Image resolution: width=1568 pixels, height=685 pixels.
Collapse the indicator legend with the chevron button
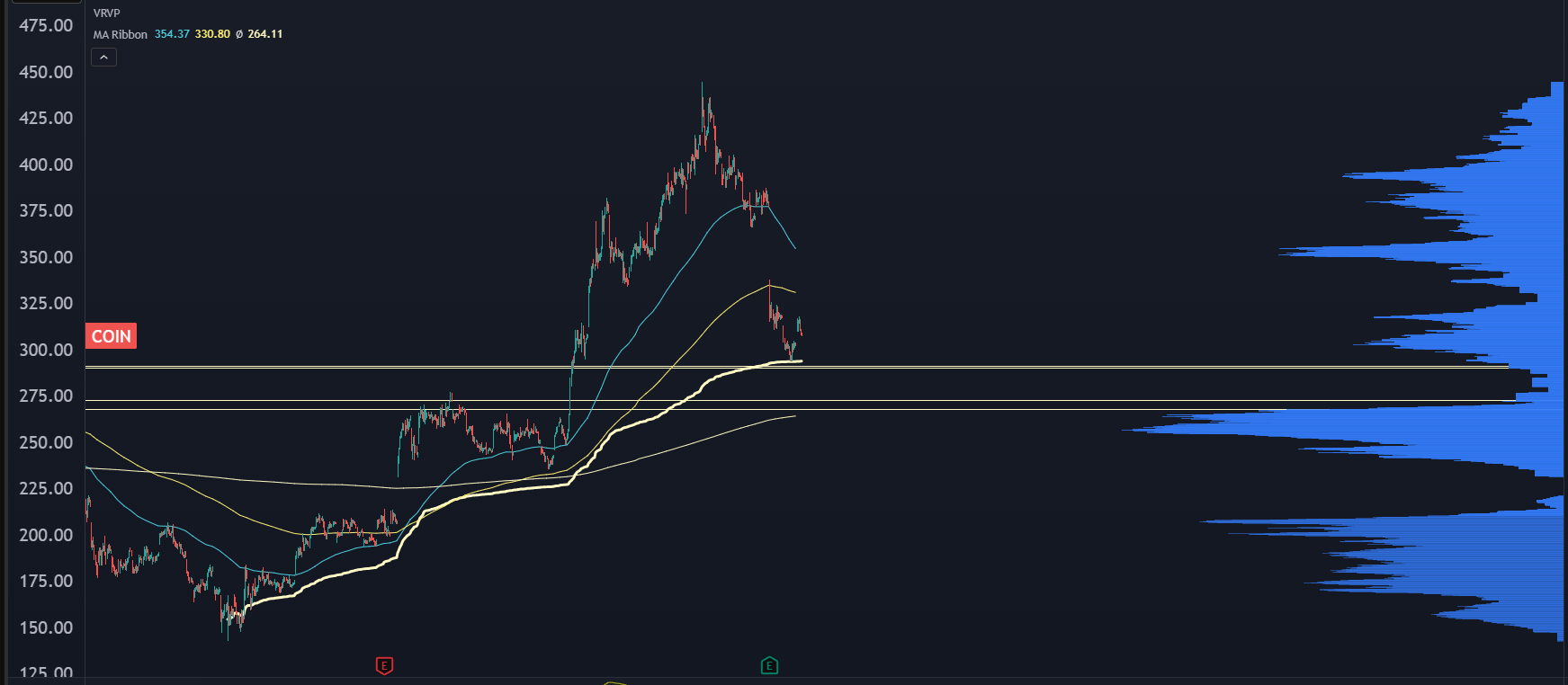[103, 58]
